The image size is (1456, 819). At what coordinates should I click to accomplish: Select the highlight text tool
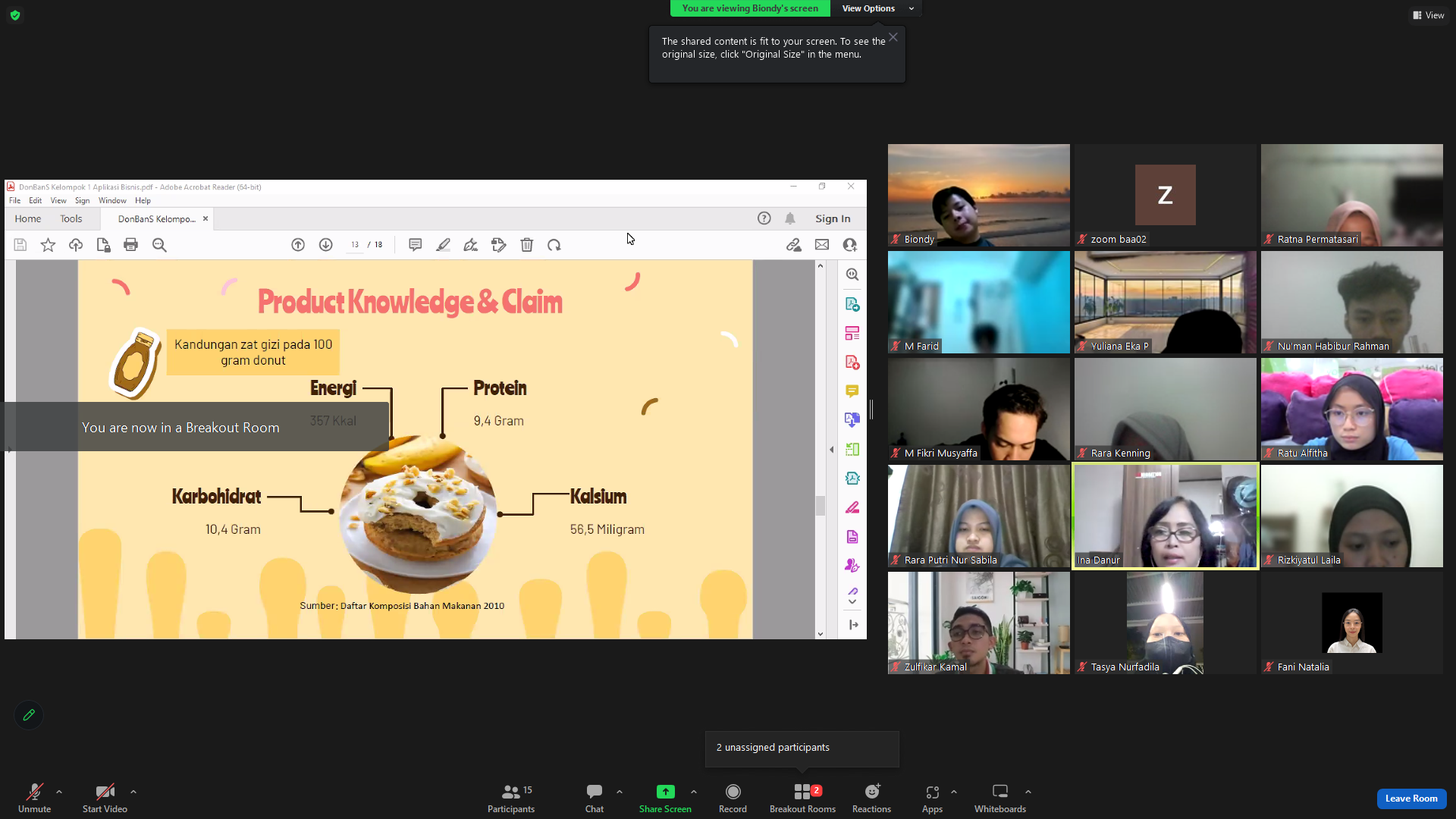tap(443, 245)
